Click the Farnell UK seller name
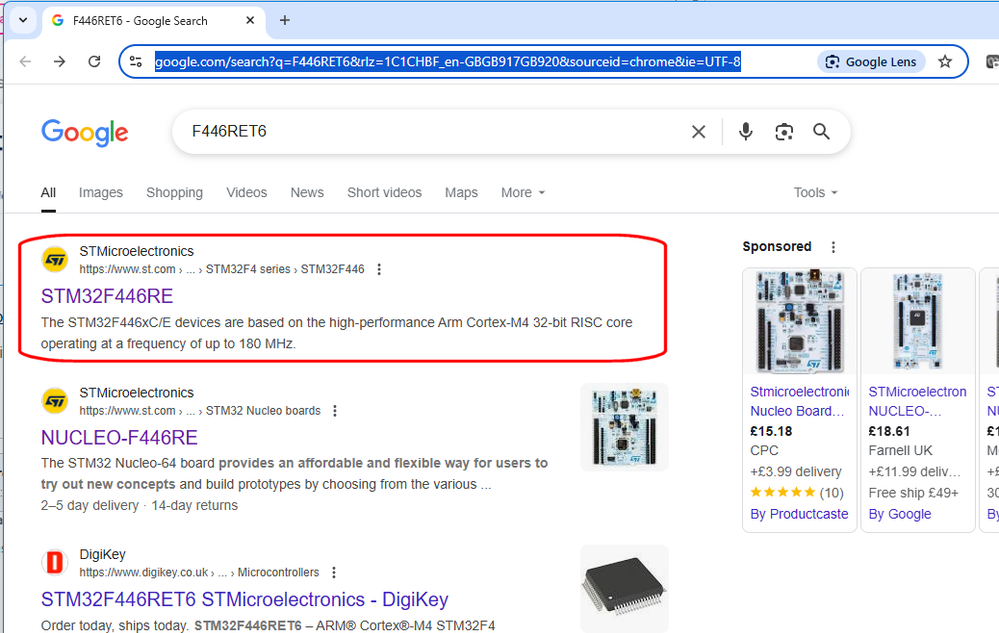The height and width of the screenshot is (633, 999). 900,450
